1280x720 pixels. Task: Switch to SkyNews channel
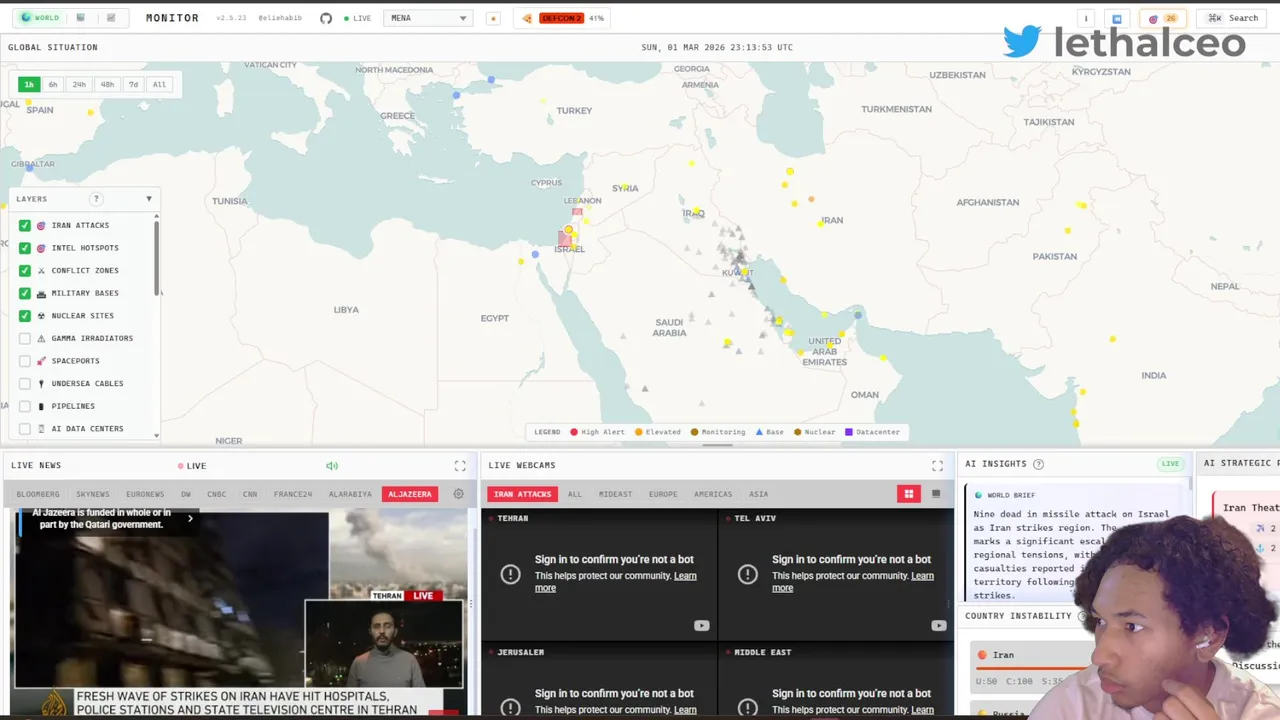tap(93, 494)
